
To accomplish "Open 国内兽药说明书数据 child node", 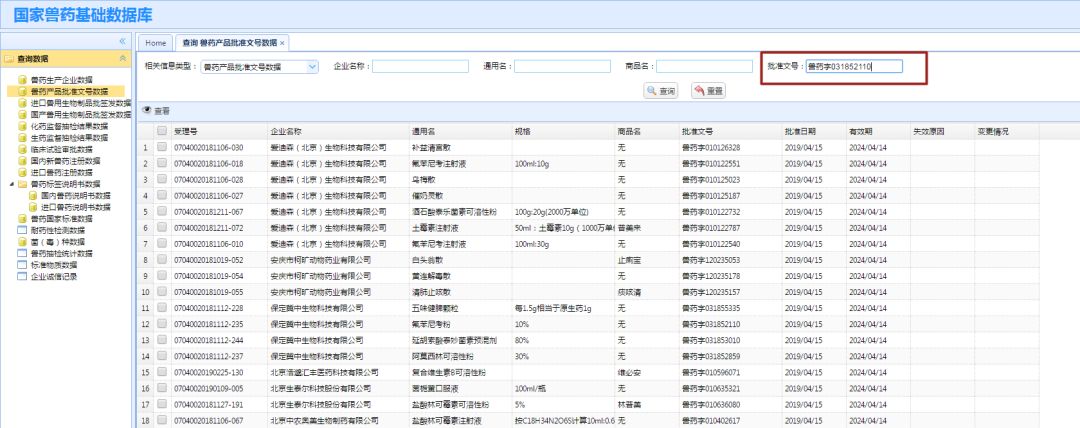I will pos(75,196).
